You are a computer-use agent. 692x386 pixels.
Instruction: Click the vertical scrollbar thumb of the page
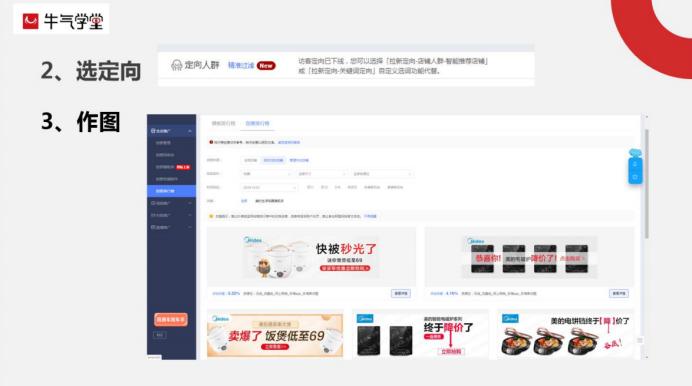coord(647,184)
